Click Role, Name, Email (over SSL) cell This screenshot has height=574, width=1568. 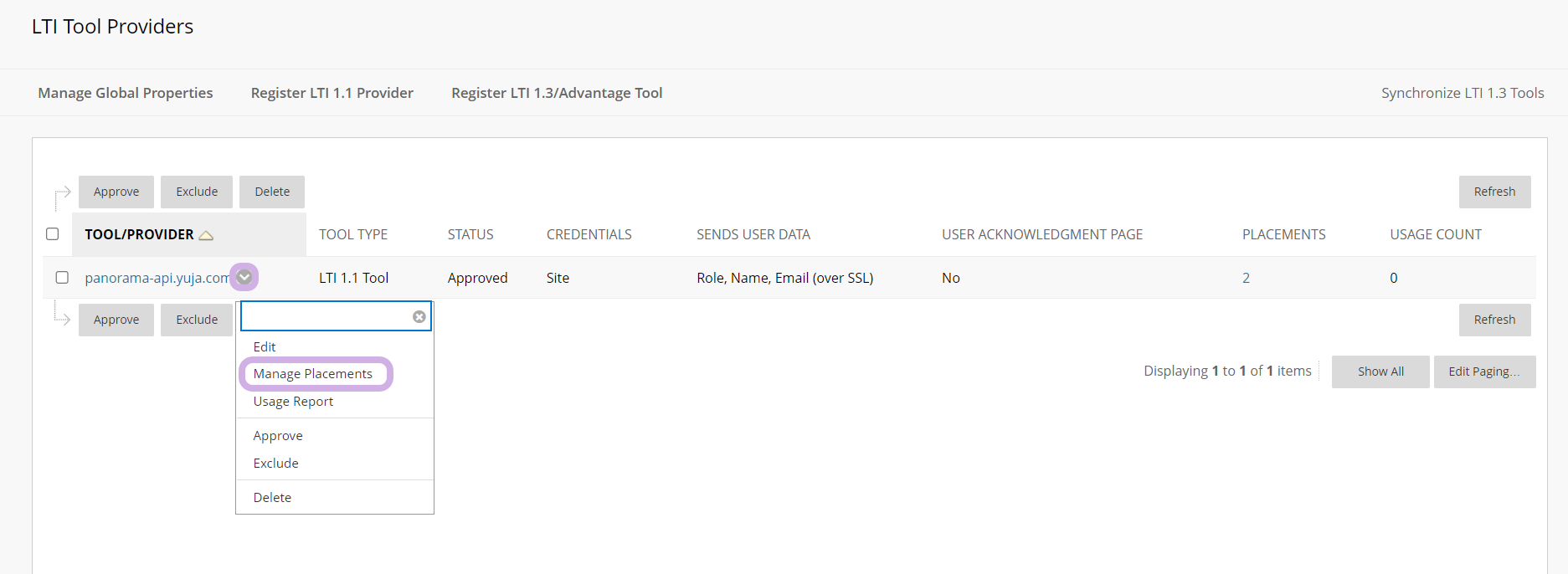[x=784, y=278]
